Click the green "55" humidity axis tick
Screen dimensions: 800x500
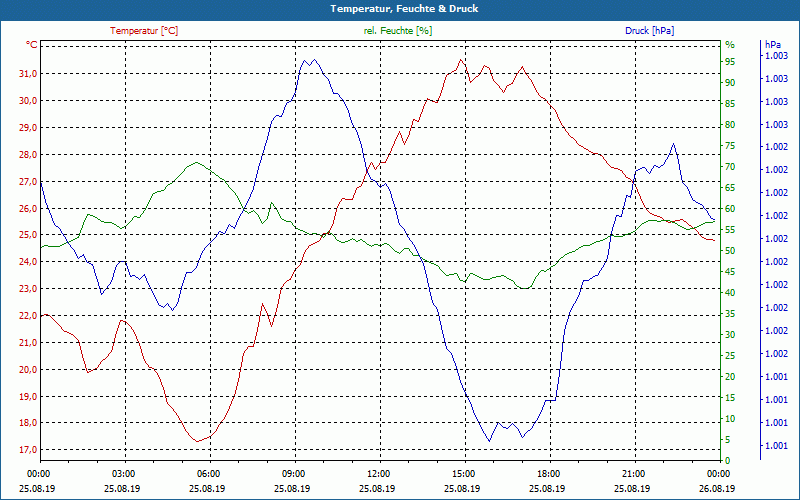730,230
